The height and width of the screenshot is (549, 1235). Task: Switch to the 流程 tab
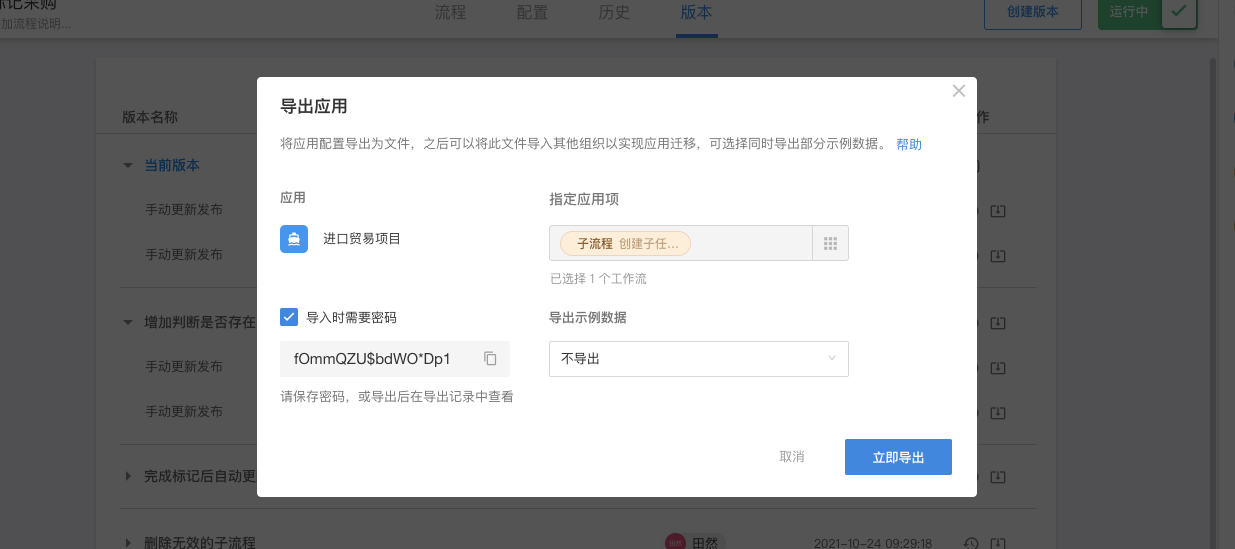[450, 13]
